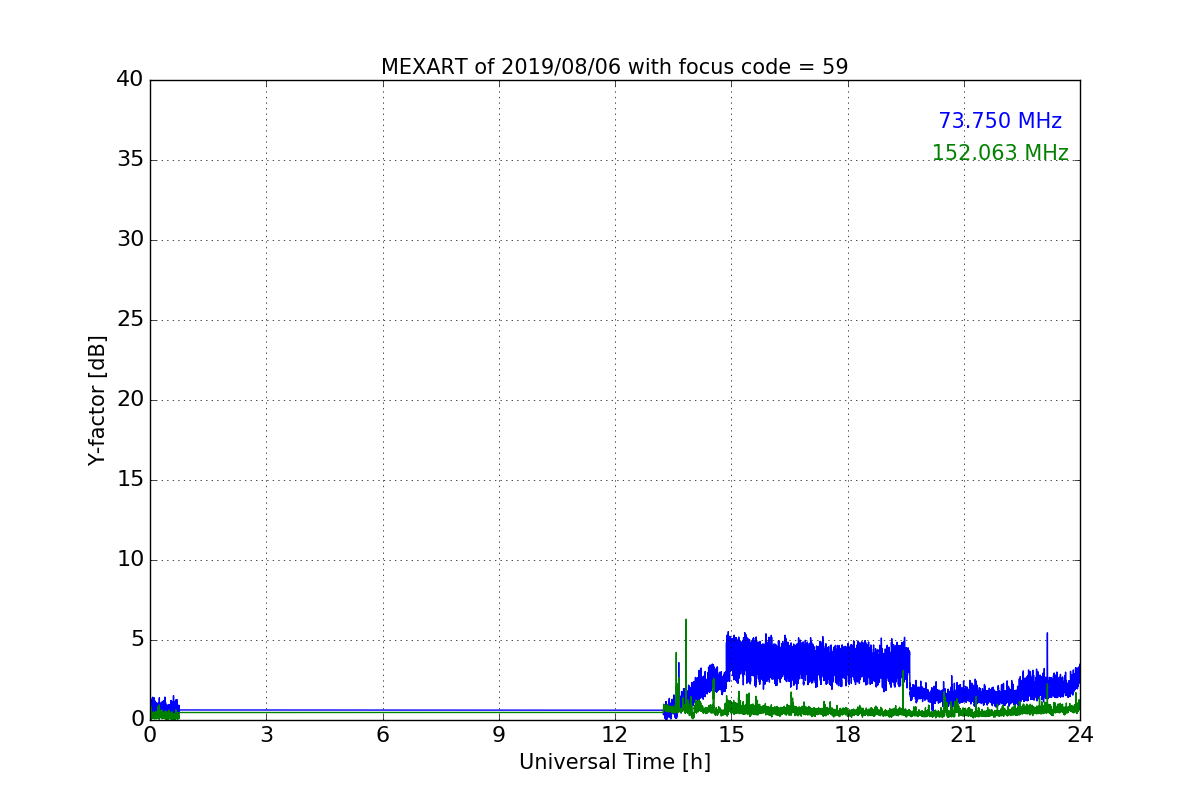
Task: Click the x-axis tick value 12
Action: (x=615, y=735)
